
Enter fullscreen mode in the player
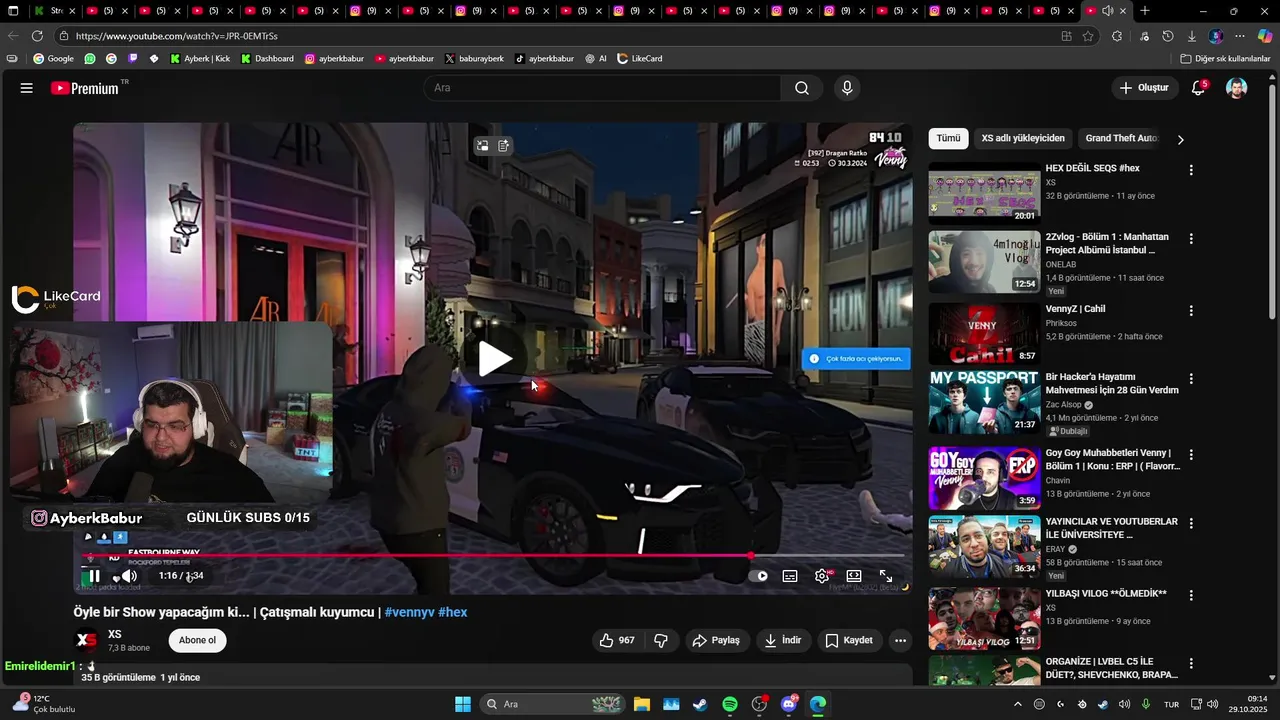(886, 576)
